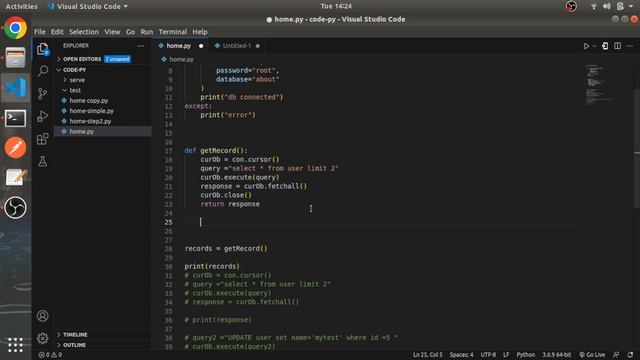Viewport: 640px width, 360px height.
Task: Show applications grid in dock
Action: (16, 345)
